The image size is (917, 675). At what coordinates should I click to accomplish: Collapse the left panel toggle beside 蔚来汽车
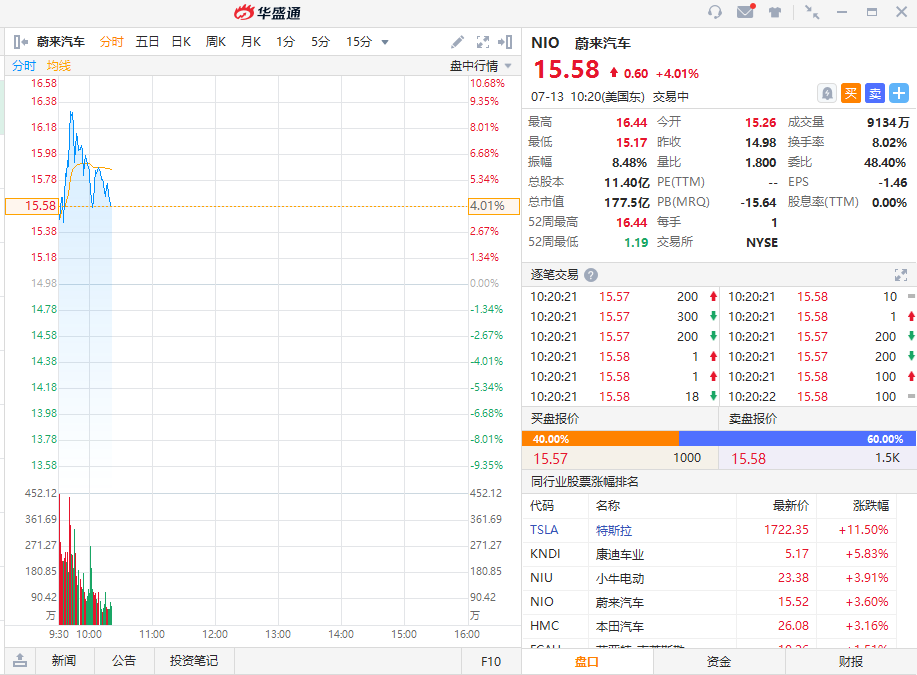(x=20, y=42)
